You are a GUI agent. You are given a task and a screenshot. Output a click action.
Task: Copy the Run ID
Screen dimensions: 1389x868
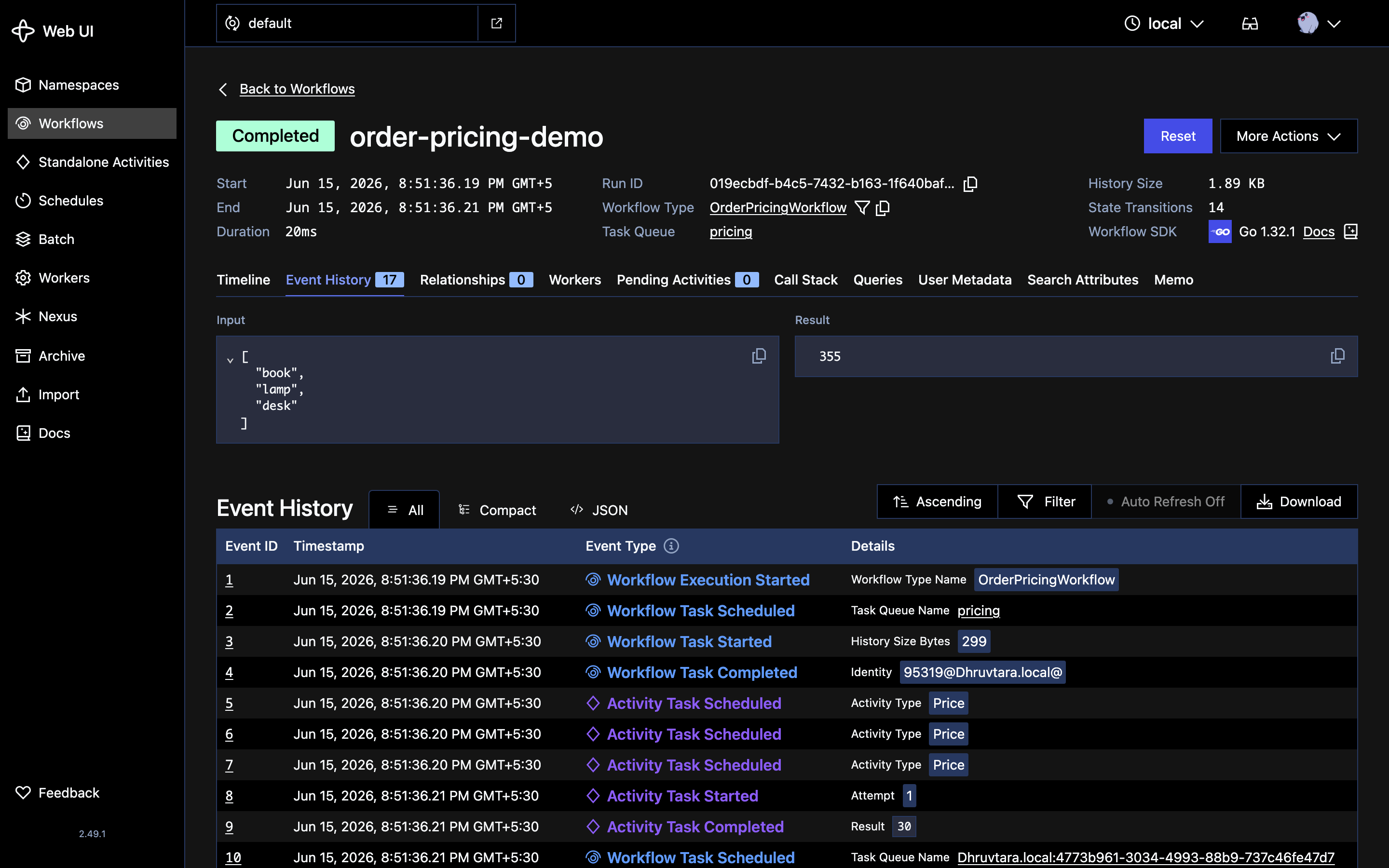coord(970,184)
